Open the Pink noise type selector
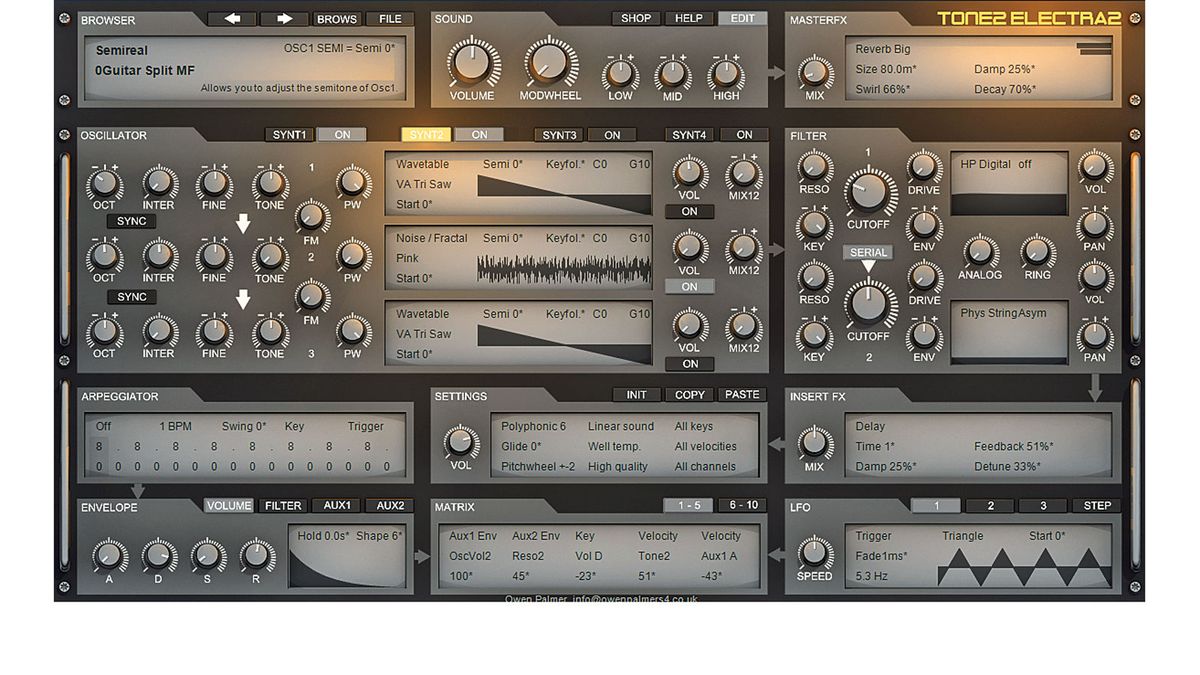The width and height of the screenshot is (1200, 675). coord(407,258)
